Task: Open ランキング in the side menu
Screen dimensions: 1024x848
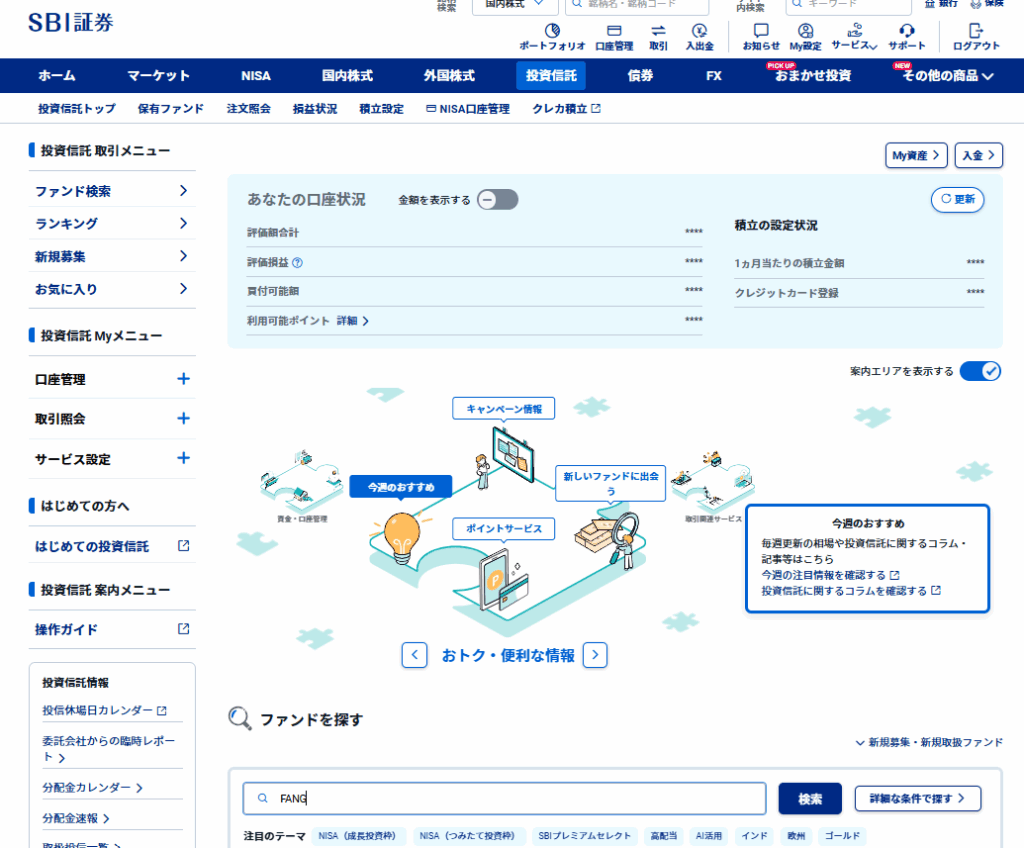Action: [112, 223]
